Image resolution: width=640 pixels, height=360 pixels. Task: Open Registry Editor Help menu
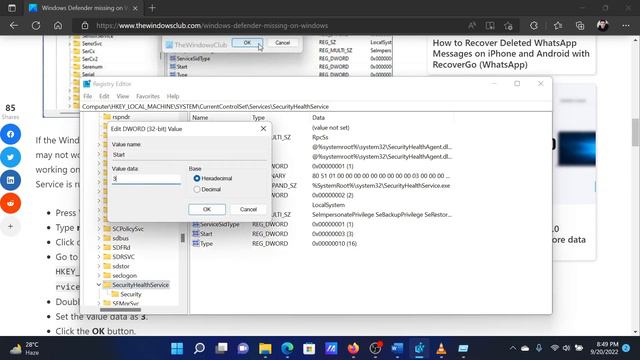pyautogui.click(x=173, y=96)
